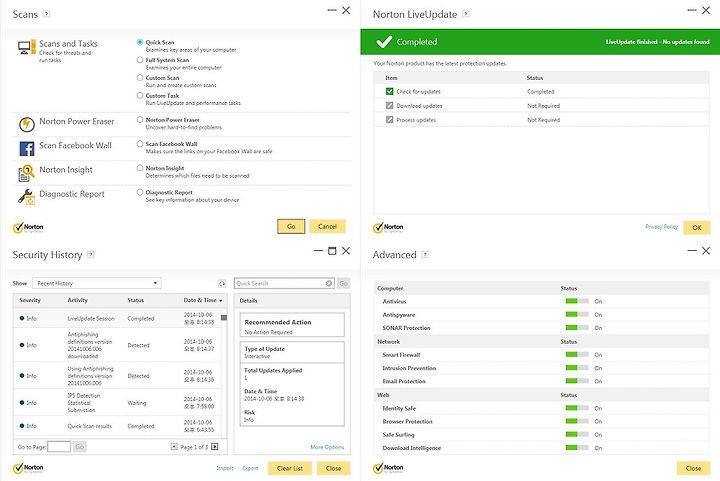Click the Norton logo in Scans window

28,228
